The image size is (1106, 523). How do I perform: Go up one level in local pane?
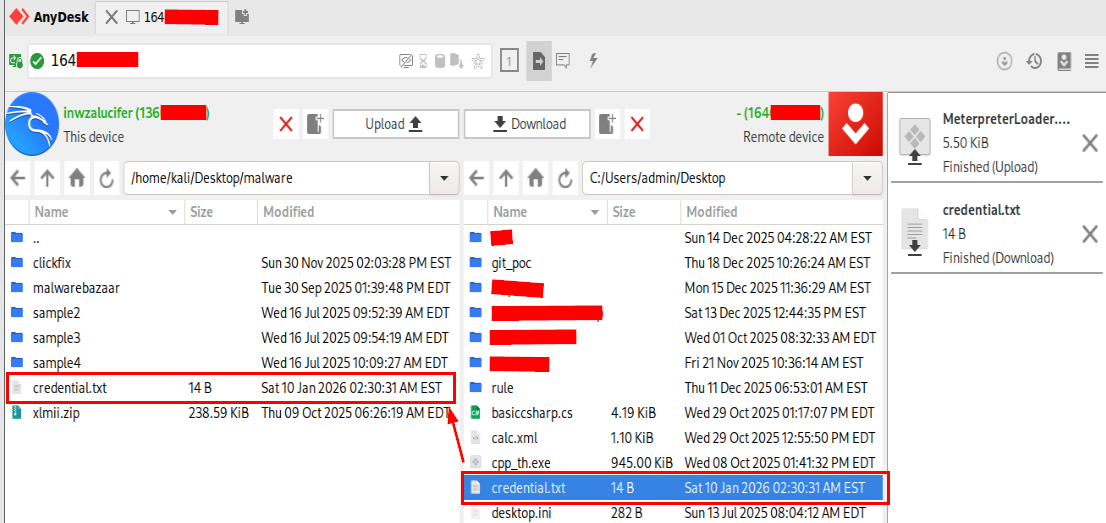pyautogui.click(x=47, y=179)
